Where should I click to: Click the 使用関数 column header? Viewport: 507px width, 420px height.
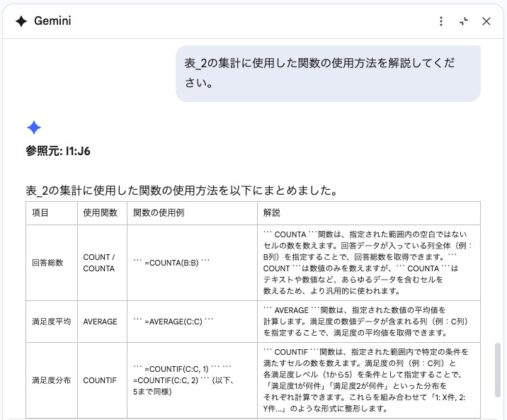pyautogui.click(x=102, y=213)
